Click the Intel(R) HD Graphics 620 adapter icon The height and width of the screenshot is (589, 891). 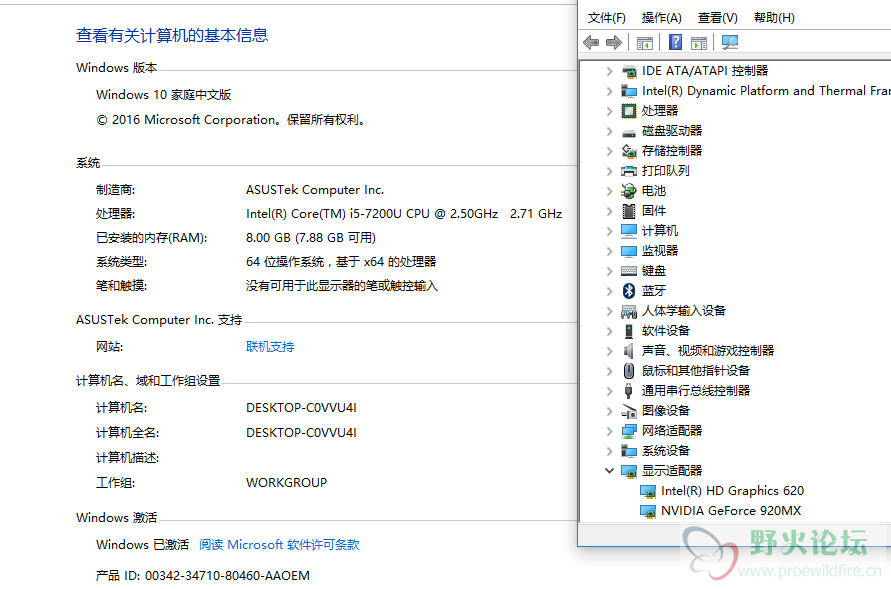pos(648,491)
